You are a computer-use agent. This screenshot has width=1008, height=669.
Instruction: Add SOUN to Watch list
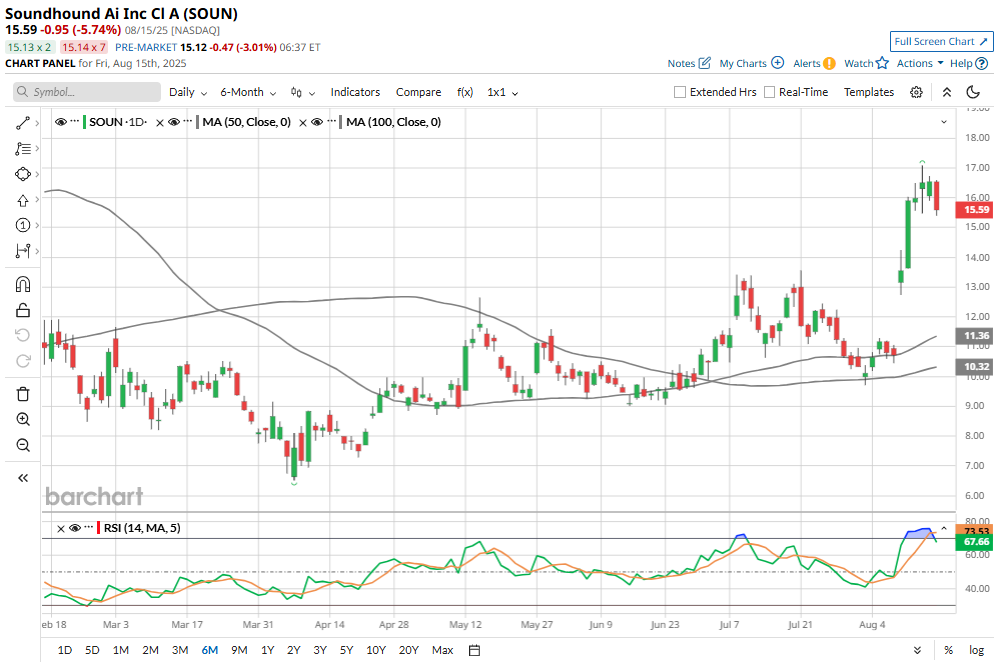click(866, 63)
